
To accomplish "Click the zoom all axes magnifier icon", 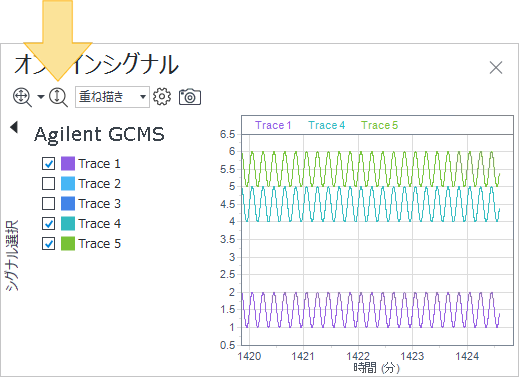I will tap(22, 97).
